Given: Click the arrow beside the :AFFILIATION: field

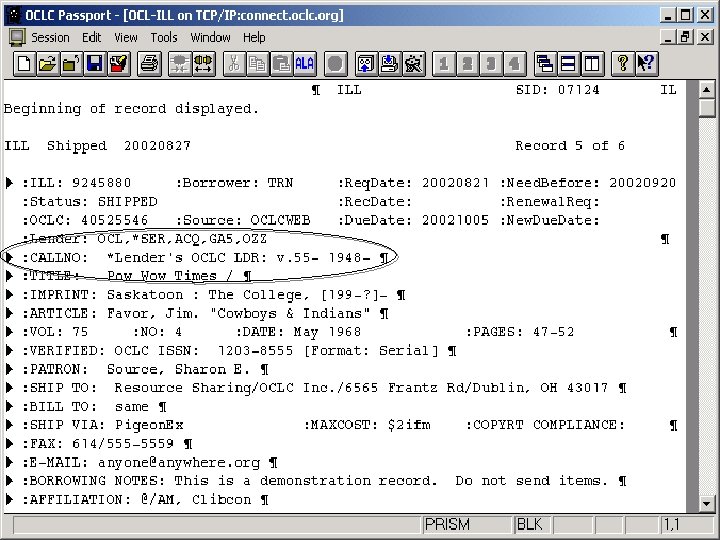Looking at the screenshot, I should [9, 500].
